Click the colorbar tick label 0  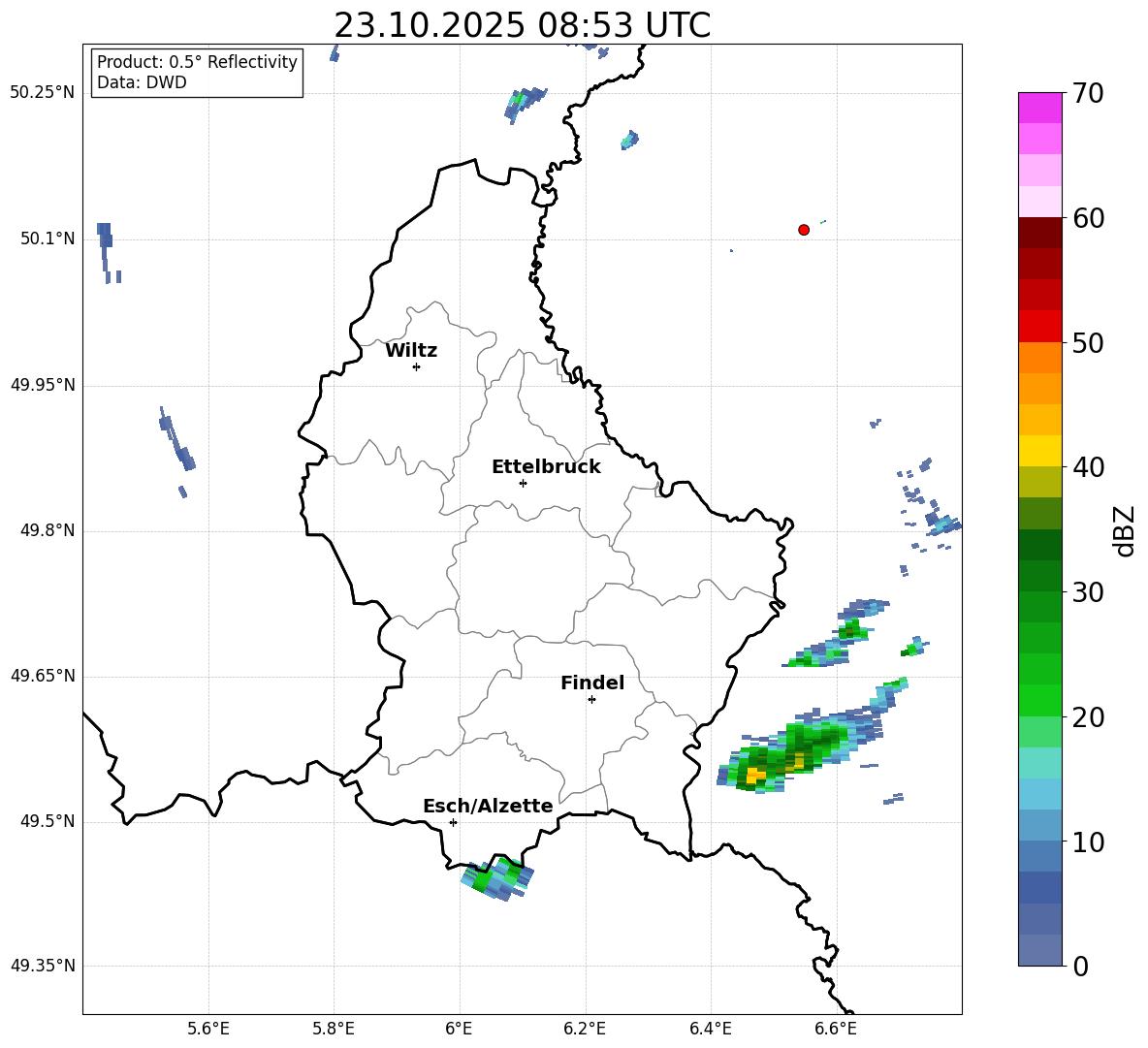(1081, 966)
